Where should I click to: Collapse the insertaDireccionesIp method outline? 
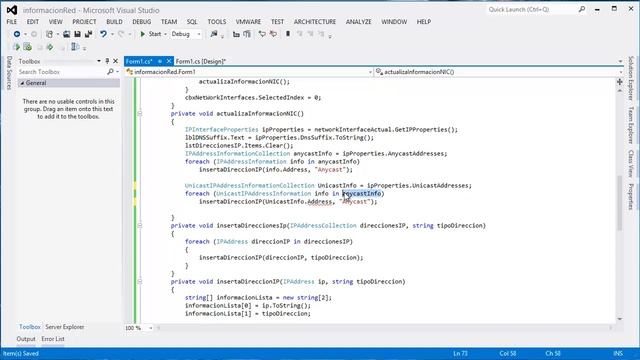pyautogui.click(x=140, y=225)
